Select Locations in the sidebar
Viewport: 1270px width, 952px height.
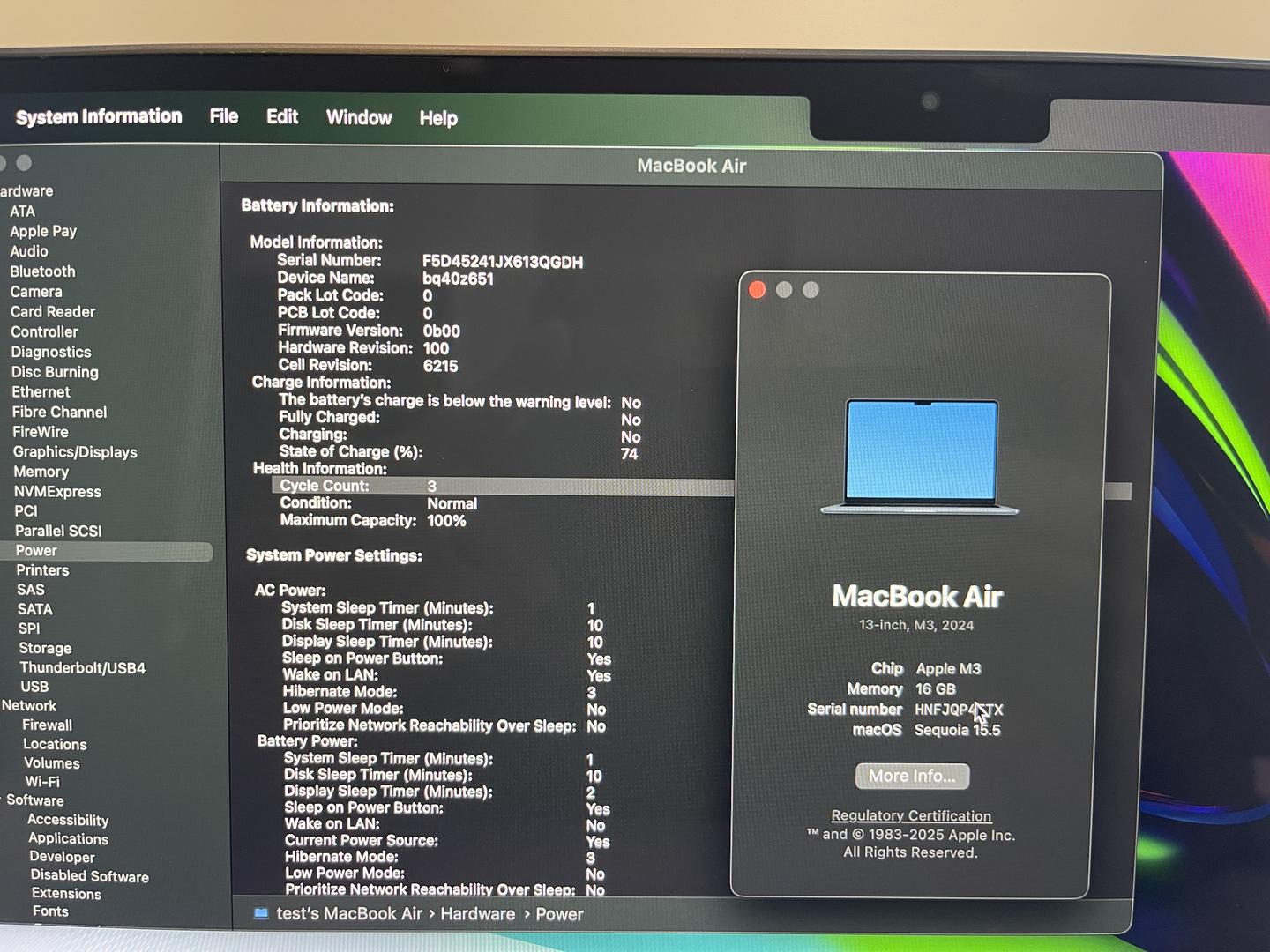[55, 745]
